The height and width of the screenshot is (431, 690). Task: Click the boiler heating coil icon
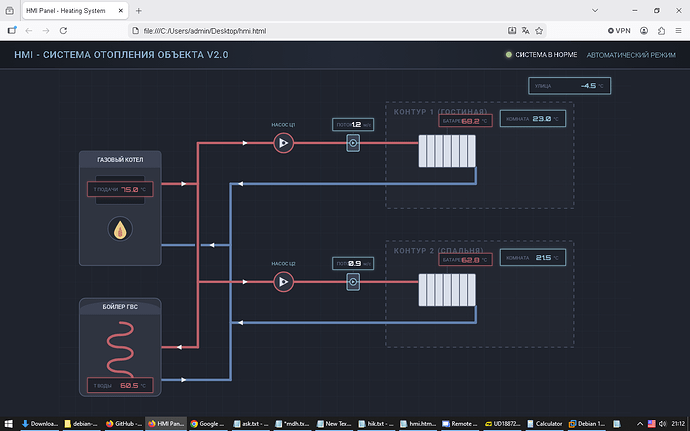pyautogui.click(x=120, y=351)
